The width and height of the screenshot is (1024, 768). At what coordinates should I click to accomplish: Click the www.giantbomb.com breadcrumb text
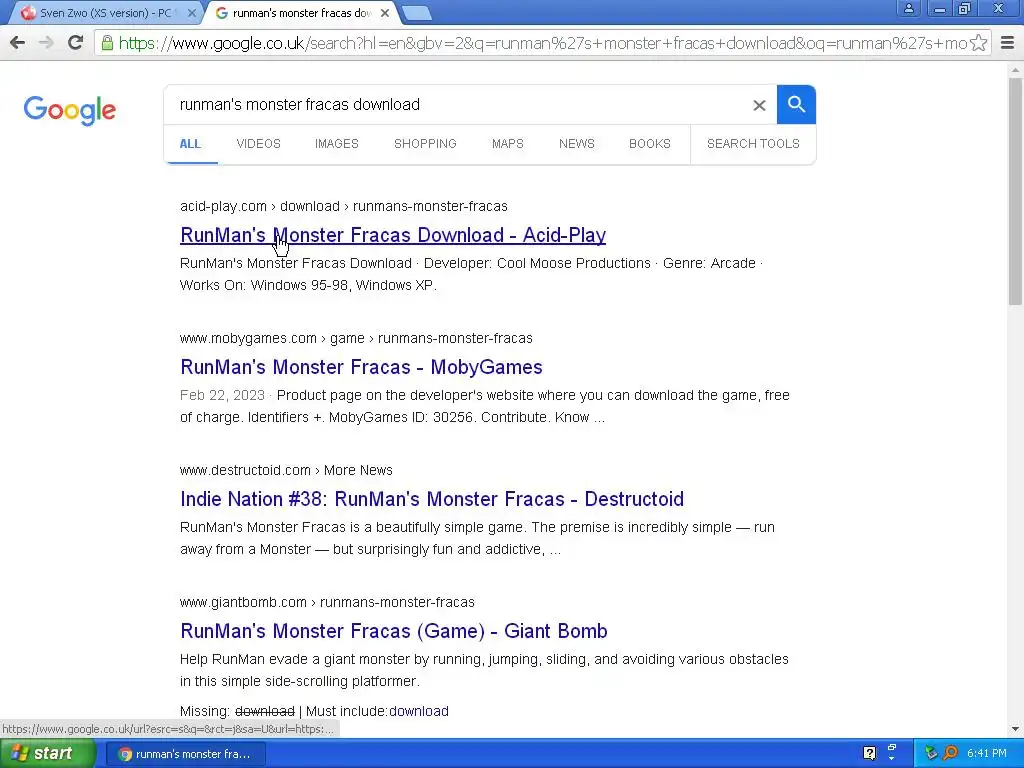click(327, 602)
